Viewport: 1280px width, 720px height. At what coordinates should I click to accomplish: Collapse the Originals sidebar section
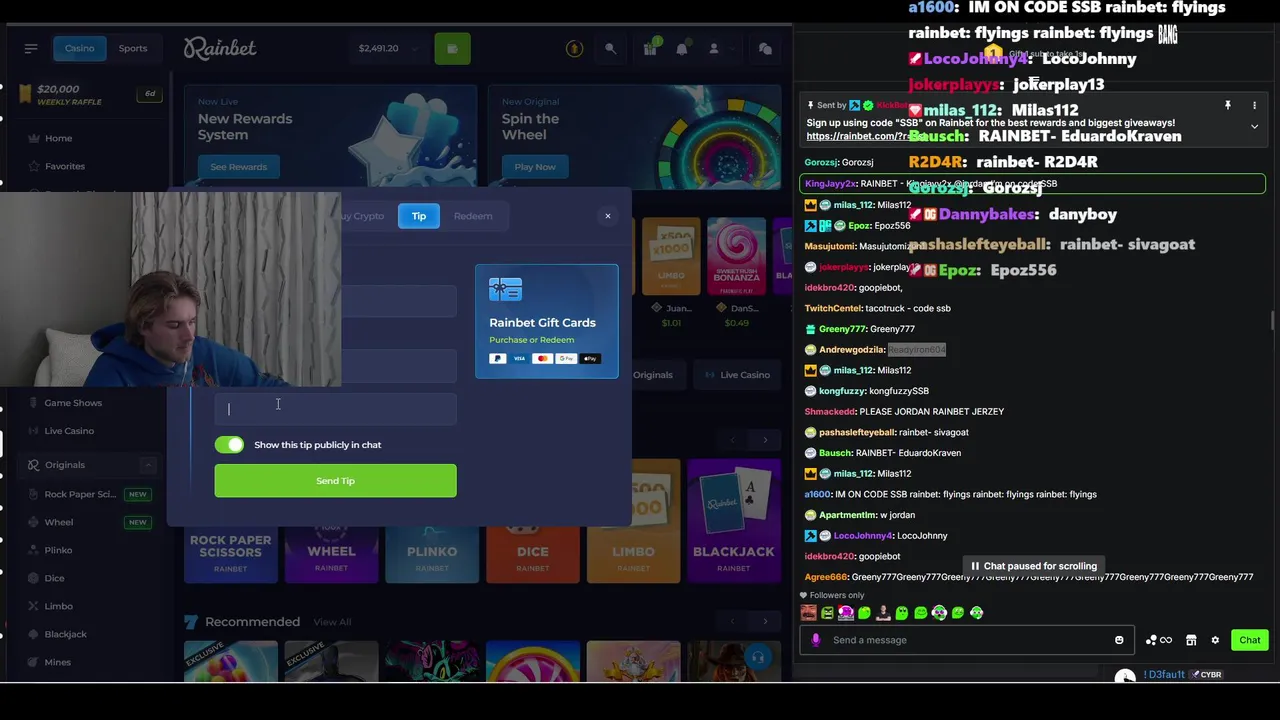[x=148, y=465]
